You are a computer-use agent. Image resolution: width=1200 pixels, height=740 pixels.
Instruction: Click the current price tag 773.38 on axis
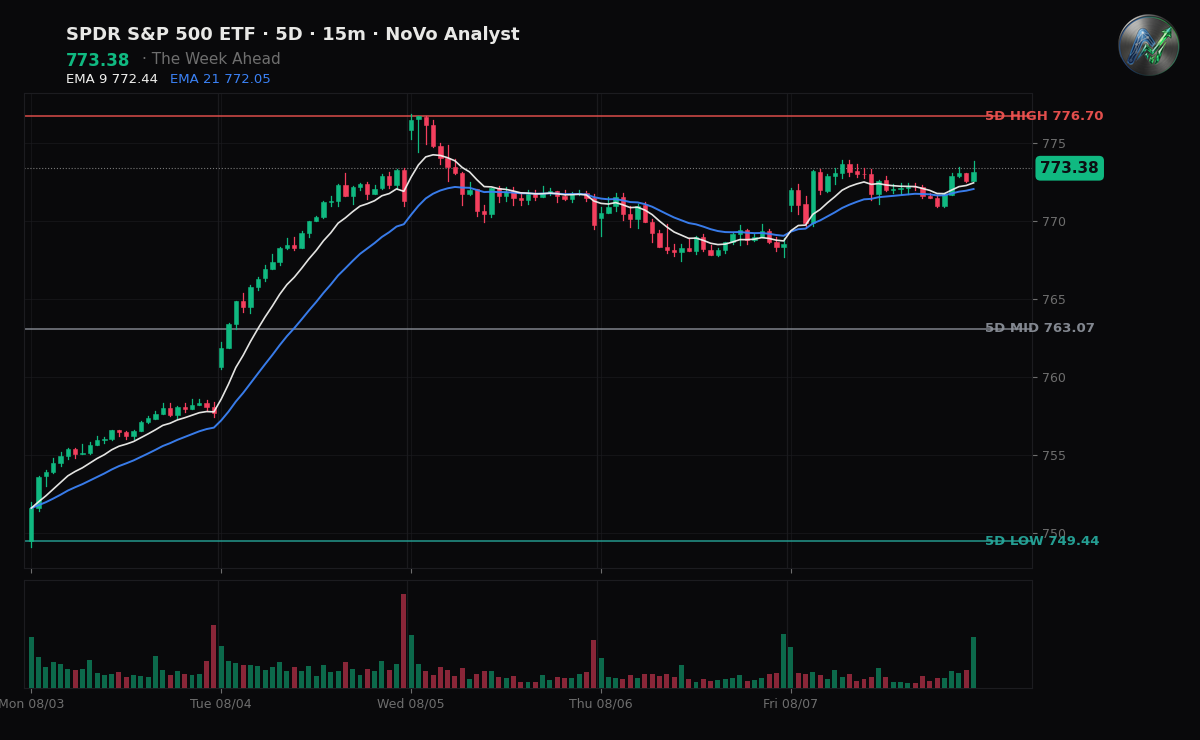[1069, 168]
